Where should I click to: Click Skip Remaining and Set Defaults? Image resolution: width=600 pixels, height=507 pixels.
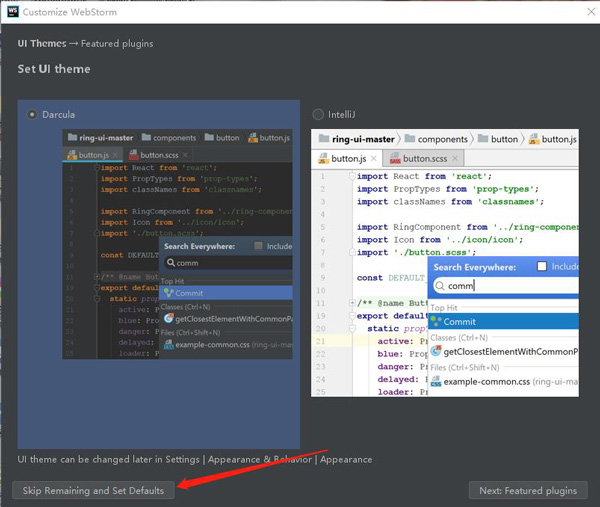click(93, 490)
